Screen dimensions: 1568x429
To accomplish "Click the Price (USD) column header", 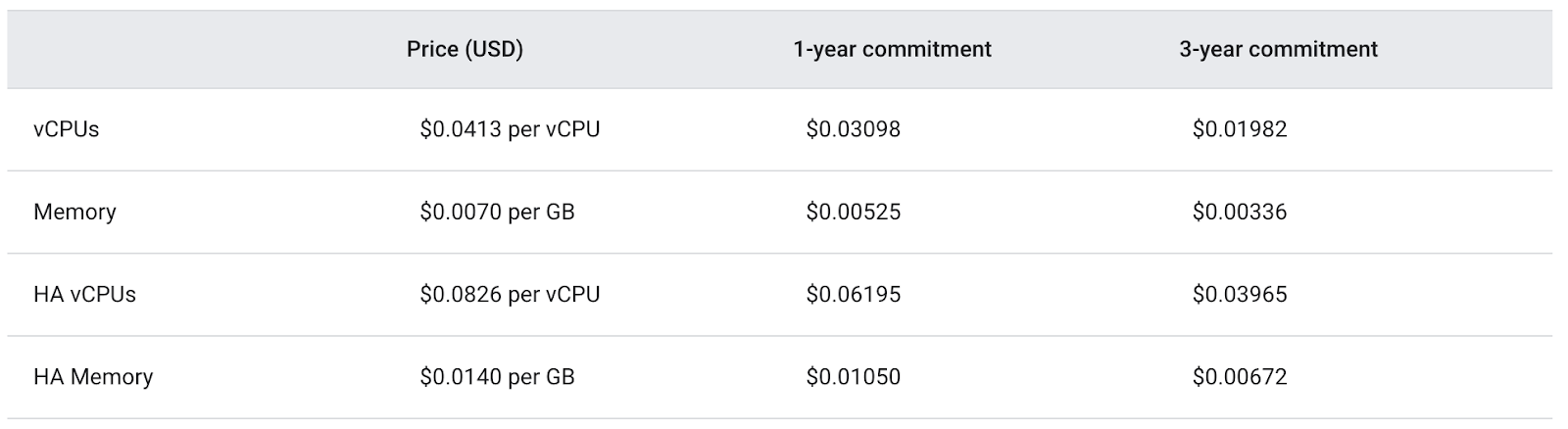I will [465, 49].
